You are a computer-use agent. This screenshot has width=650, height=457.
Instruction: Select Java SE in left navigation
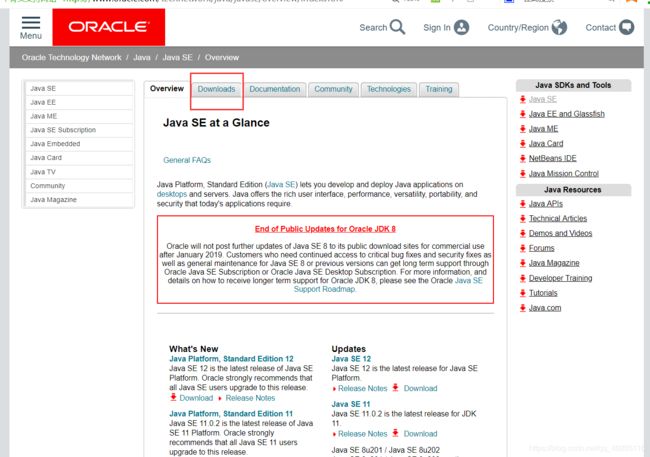80,88
